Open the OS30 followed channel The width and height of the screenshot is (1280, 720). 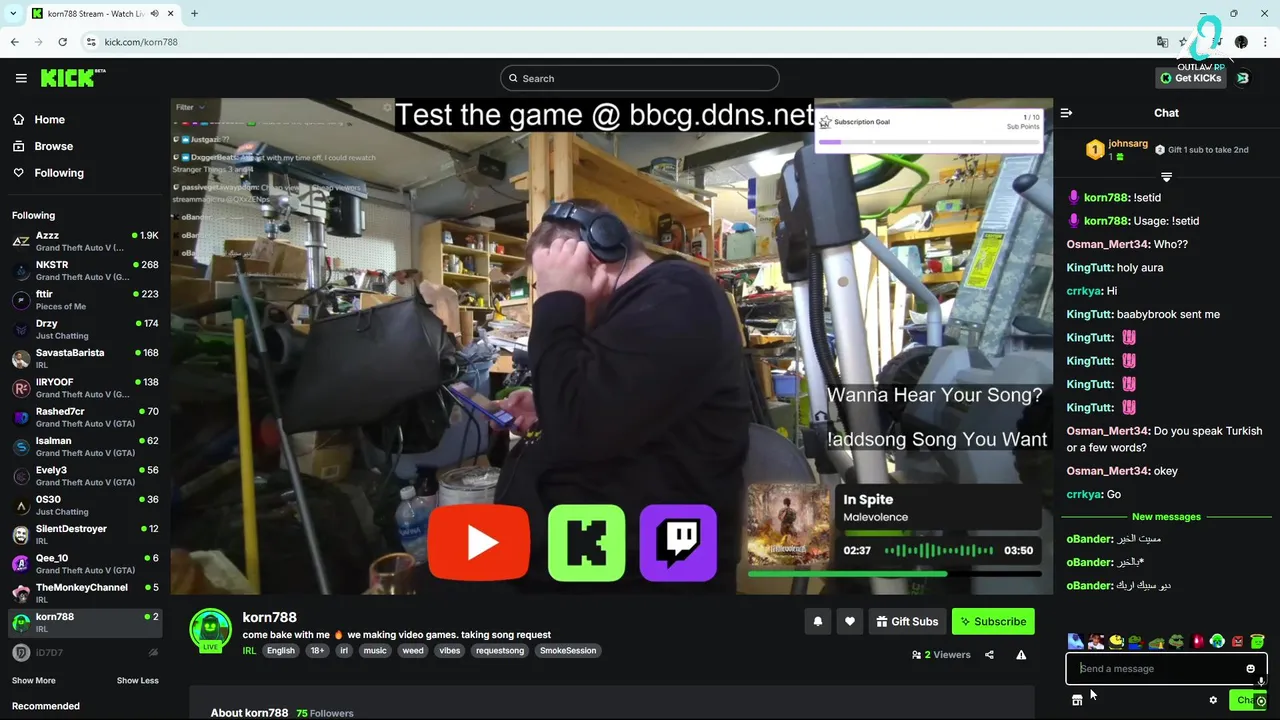(x=84, y=505)
